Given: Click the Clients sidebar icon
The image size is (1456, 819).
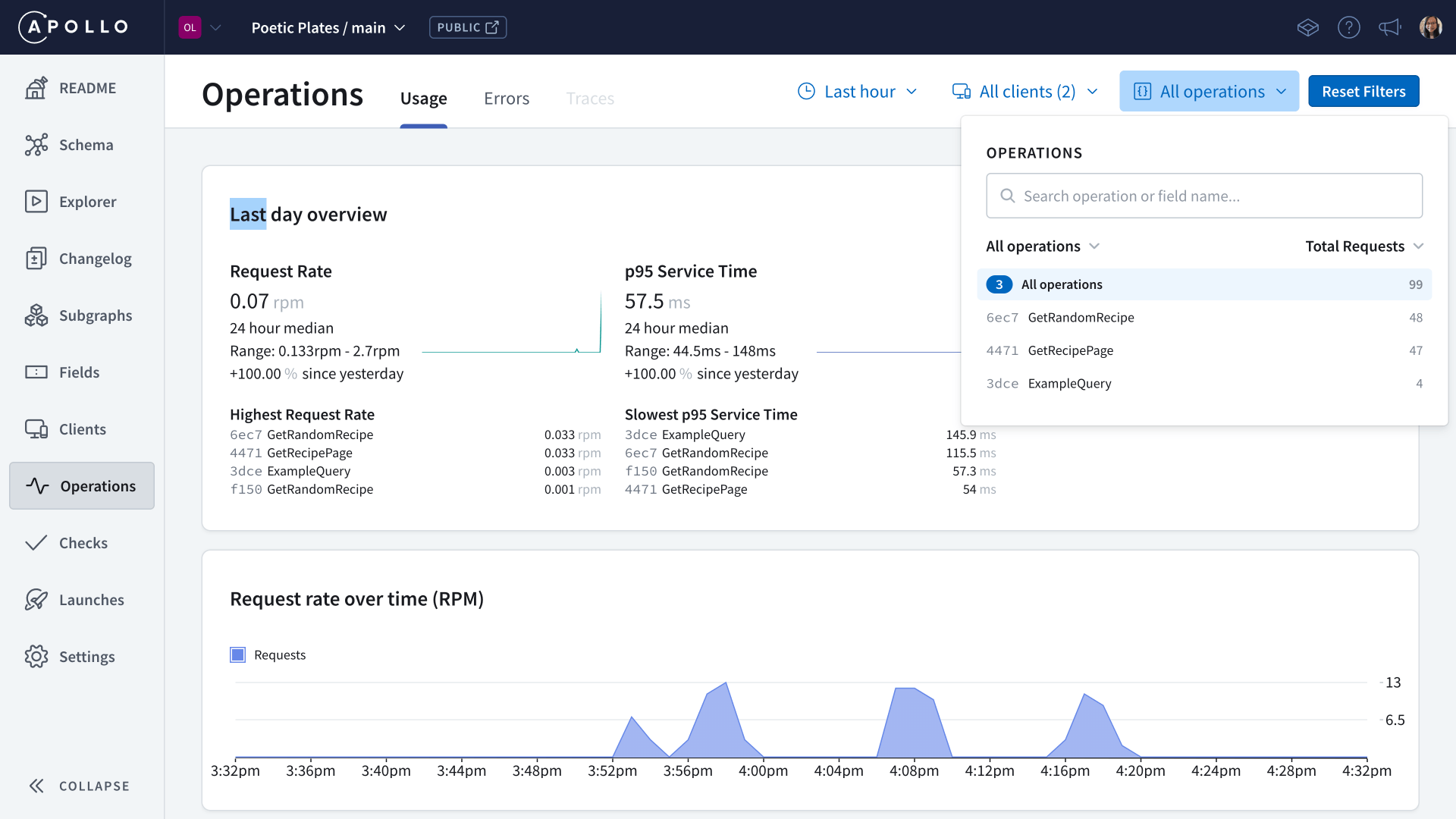Looking at the screenshot, I should 36,428.
